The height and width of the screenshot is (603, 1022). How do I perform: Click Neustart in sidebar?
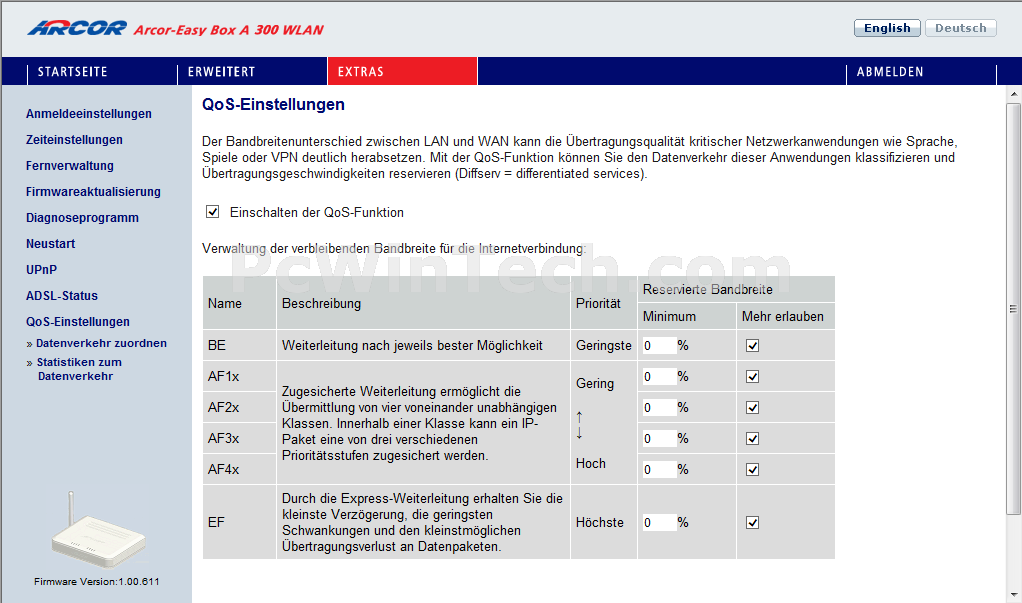point(51,244)
